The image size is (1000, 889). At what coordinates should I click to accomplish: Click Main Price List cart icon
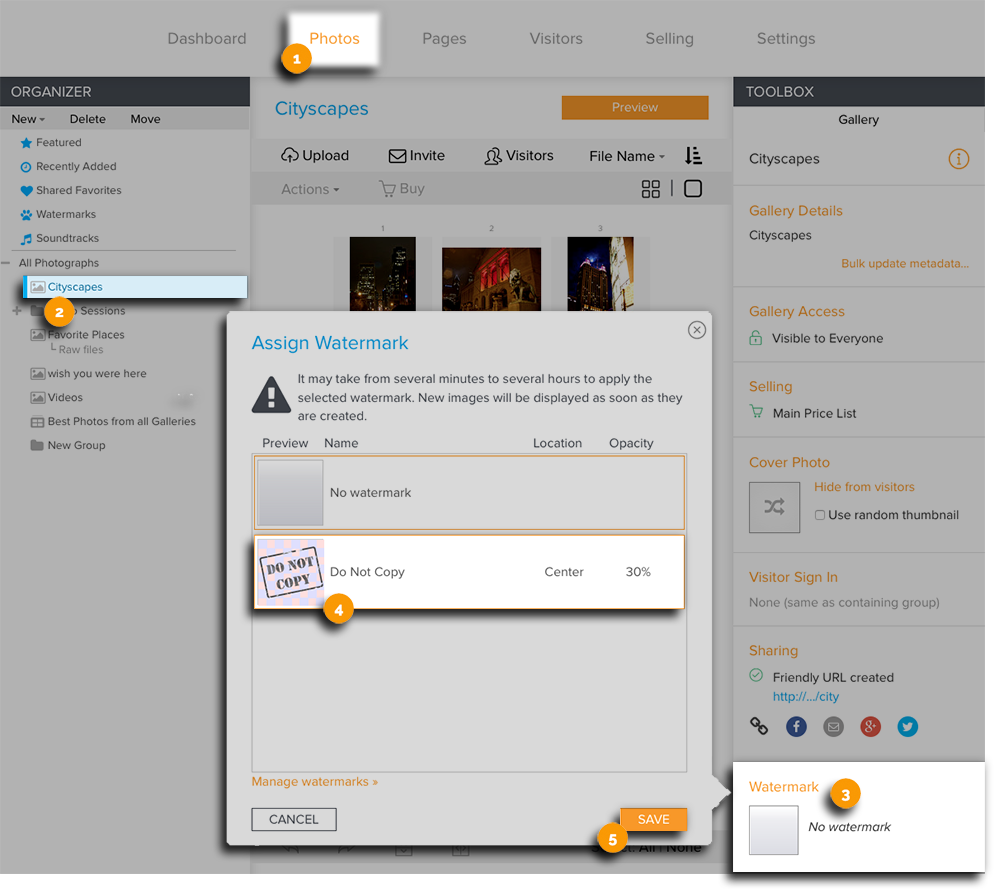[x=756, y=412]
